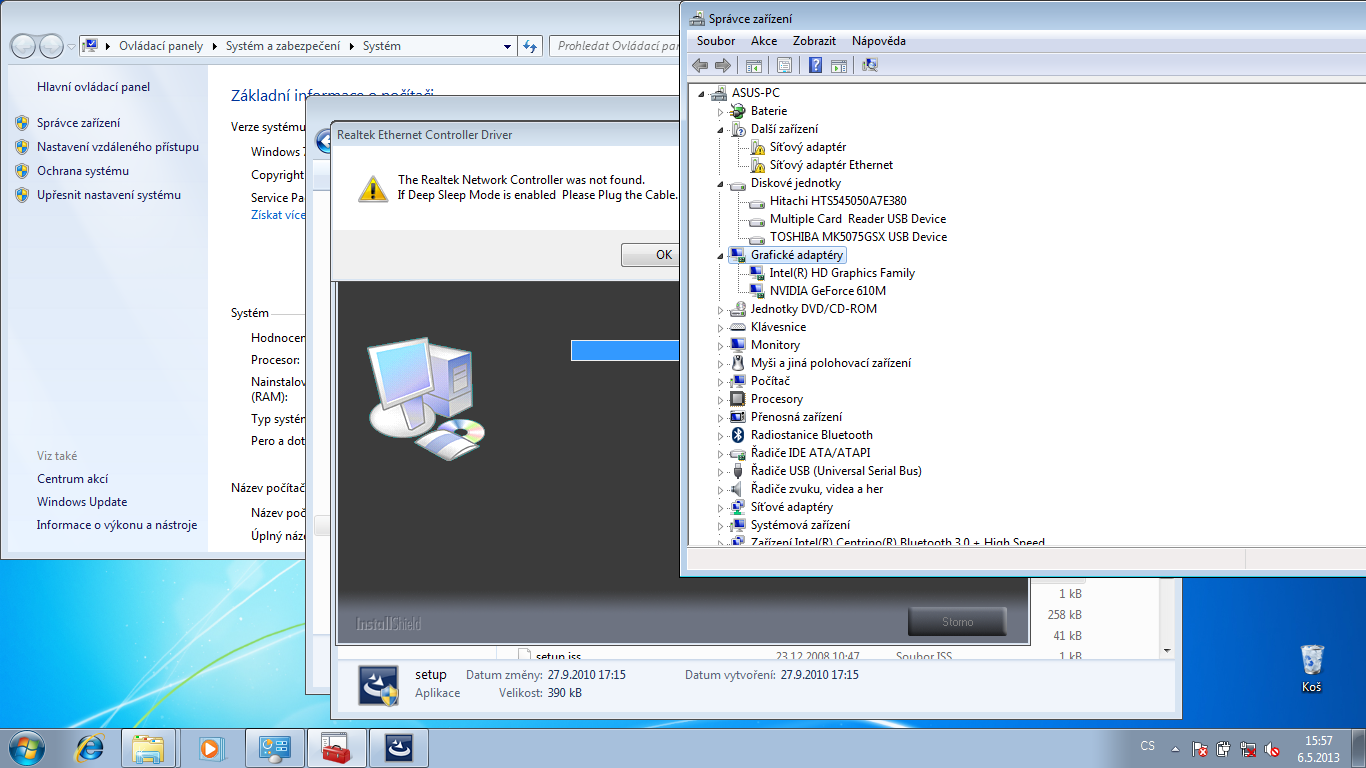Open the Soubor menu
The image size is (1366, 768).
716,41
